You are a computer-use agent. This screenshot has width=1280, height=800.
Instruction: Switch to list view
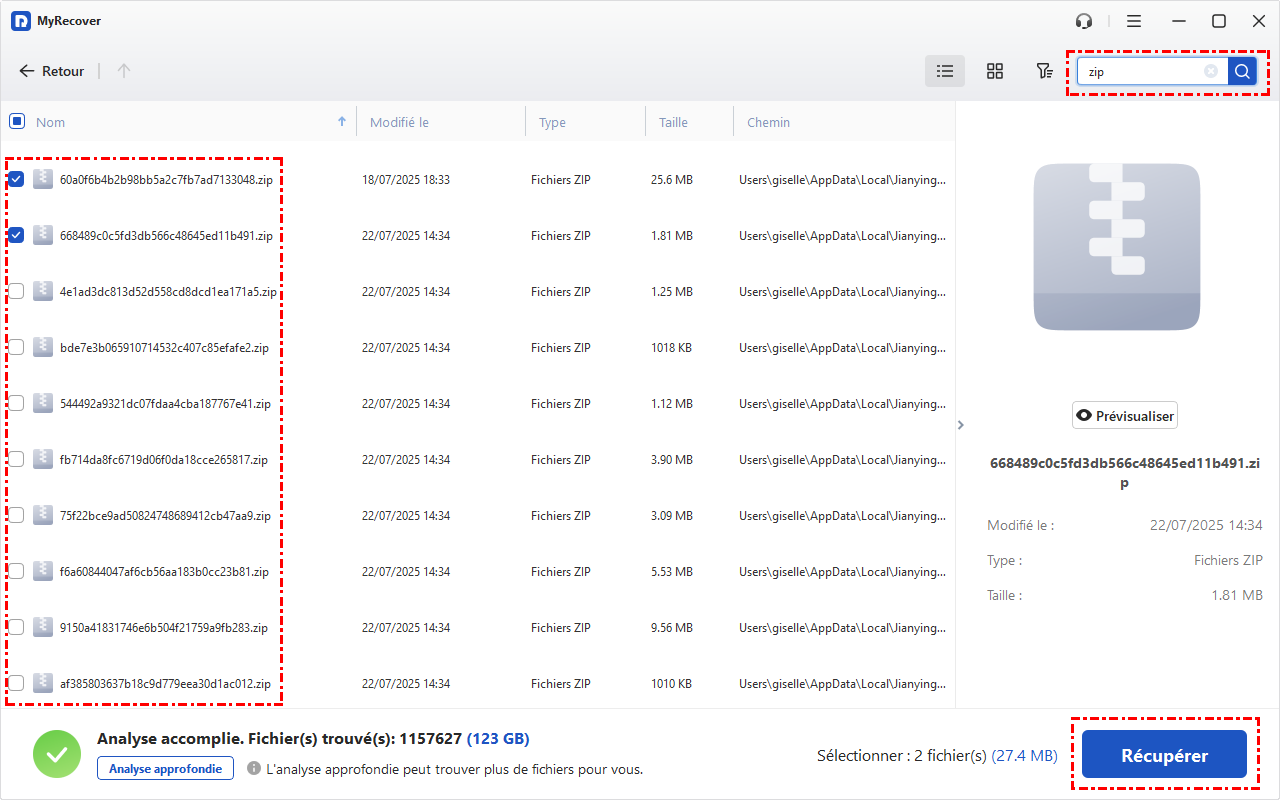[x=945, y=71]
